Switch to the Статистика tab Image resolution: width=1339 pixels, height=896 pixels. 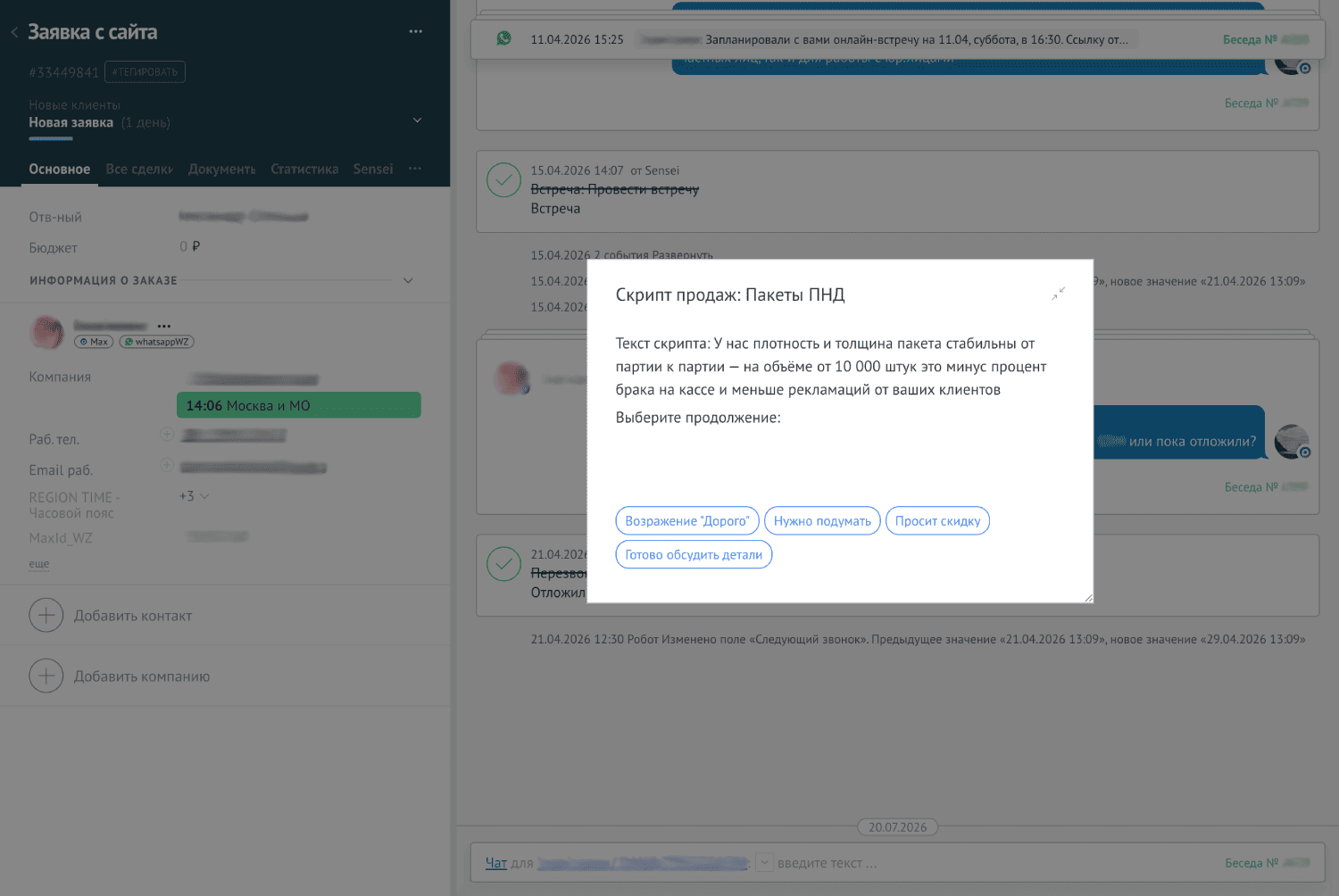(x=304, y=169)
